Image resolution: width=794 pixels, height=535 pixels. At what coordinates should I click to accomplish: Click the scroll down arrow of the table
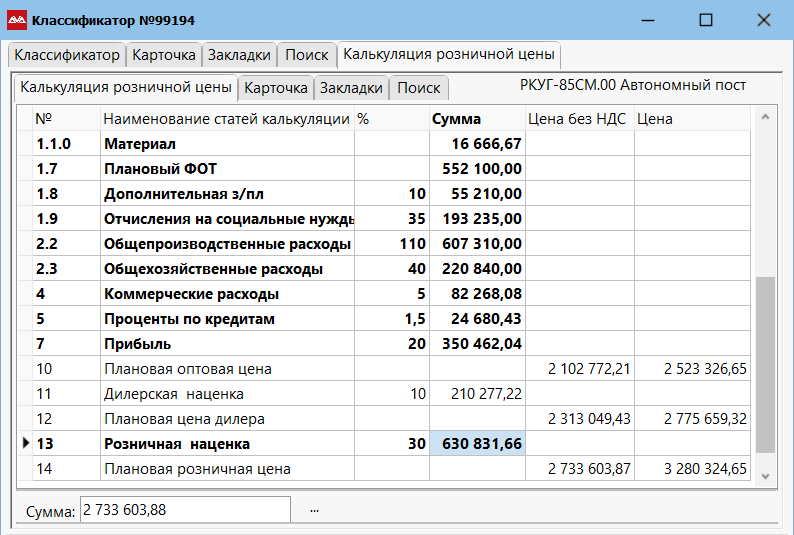click(765, 475)
